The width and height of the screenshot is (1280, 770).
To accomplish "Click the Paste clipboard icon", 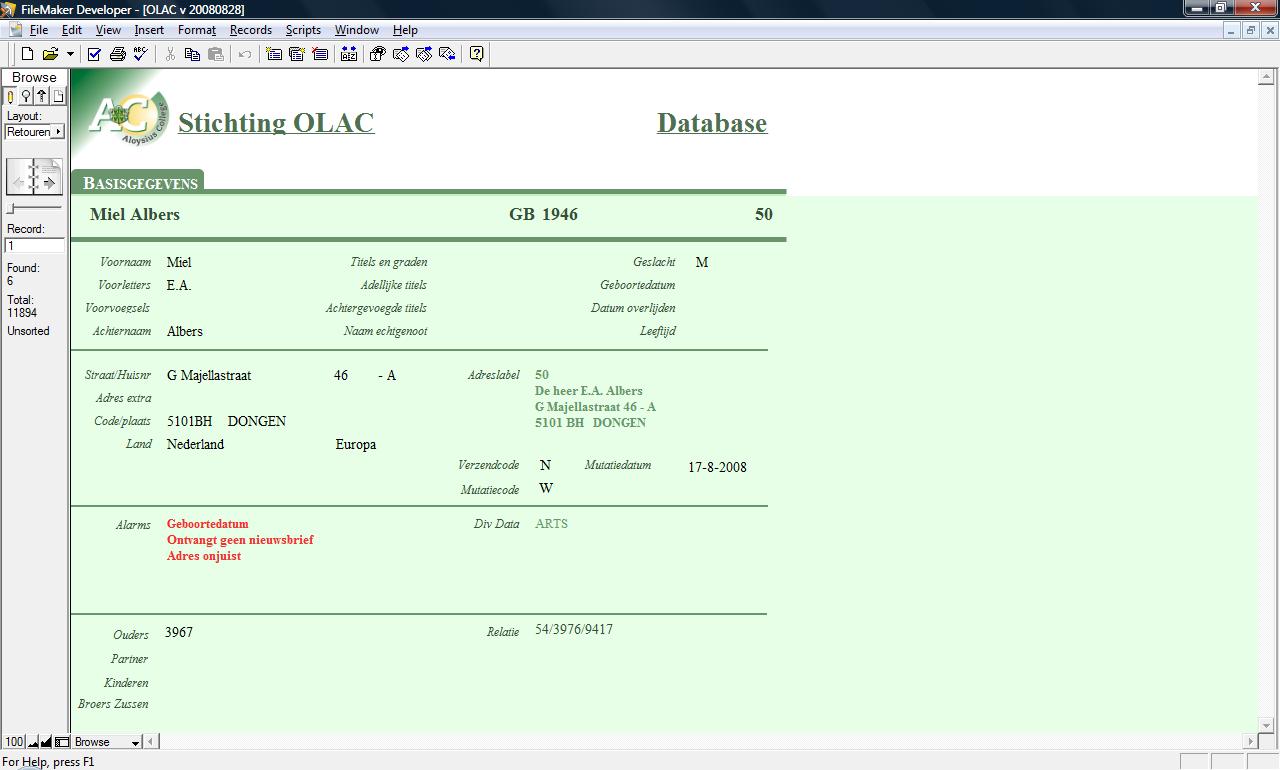I will coord(215,54).
